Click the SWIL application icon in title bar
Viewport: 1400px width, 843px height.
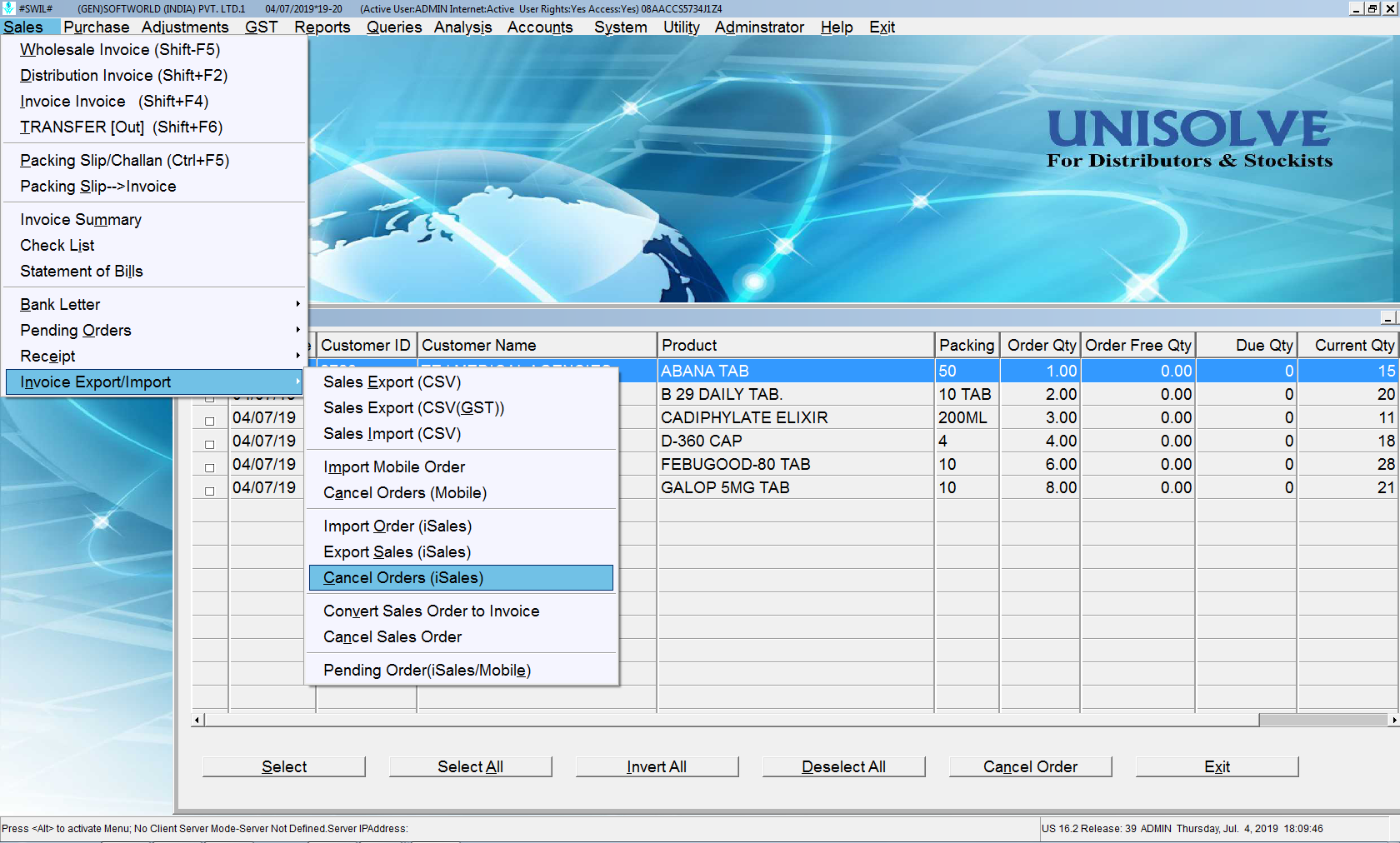8,8
